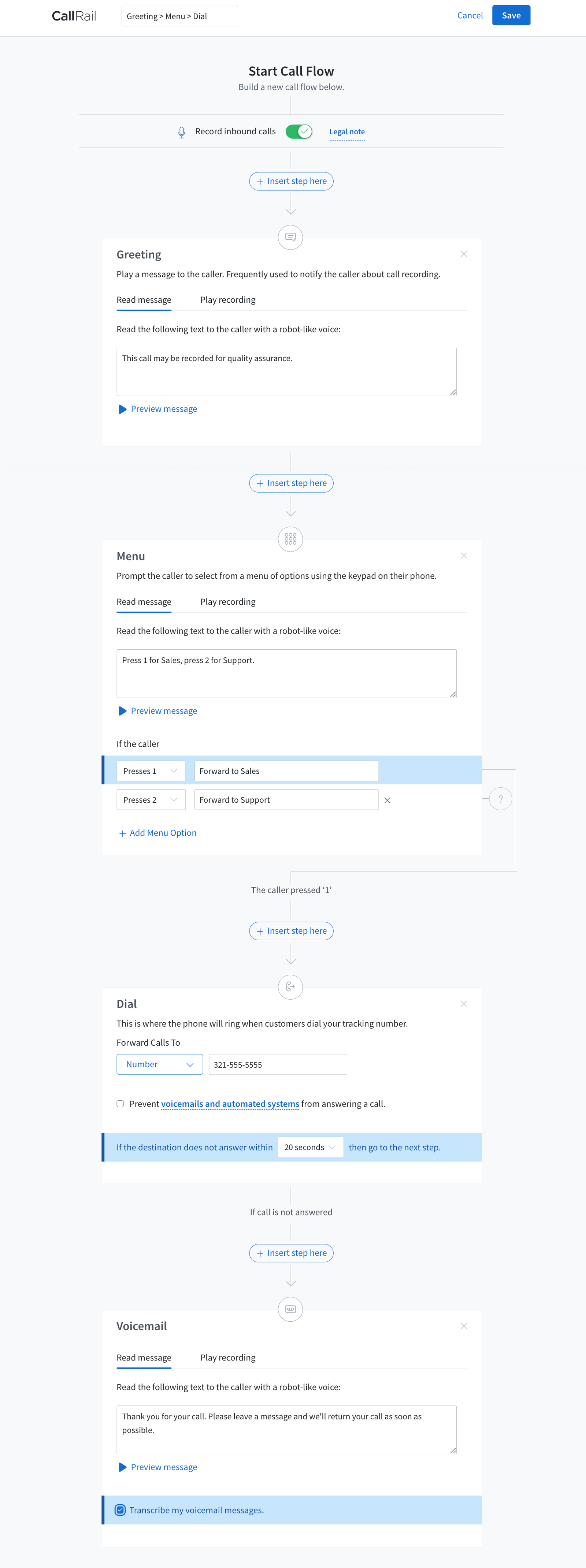Delete the Presses 2 menu option

(x=387, y=800)
